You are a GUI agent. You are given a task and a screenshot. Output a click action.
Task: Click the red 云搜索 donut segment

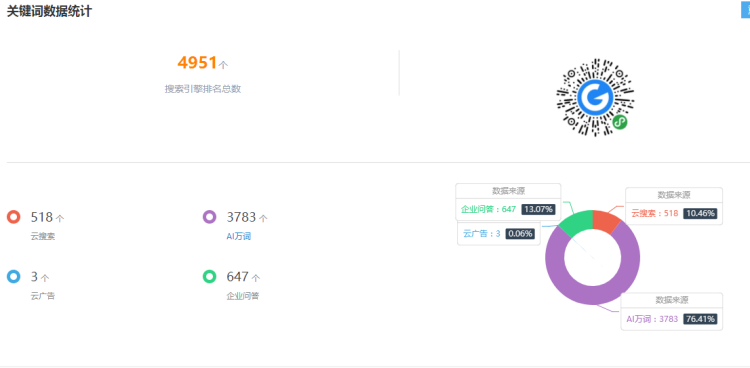605,220
